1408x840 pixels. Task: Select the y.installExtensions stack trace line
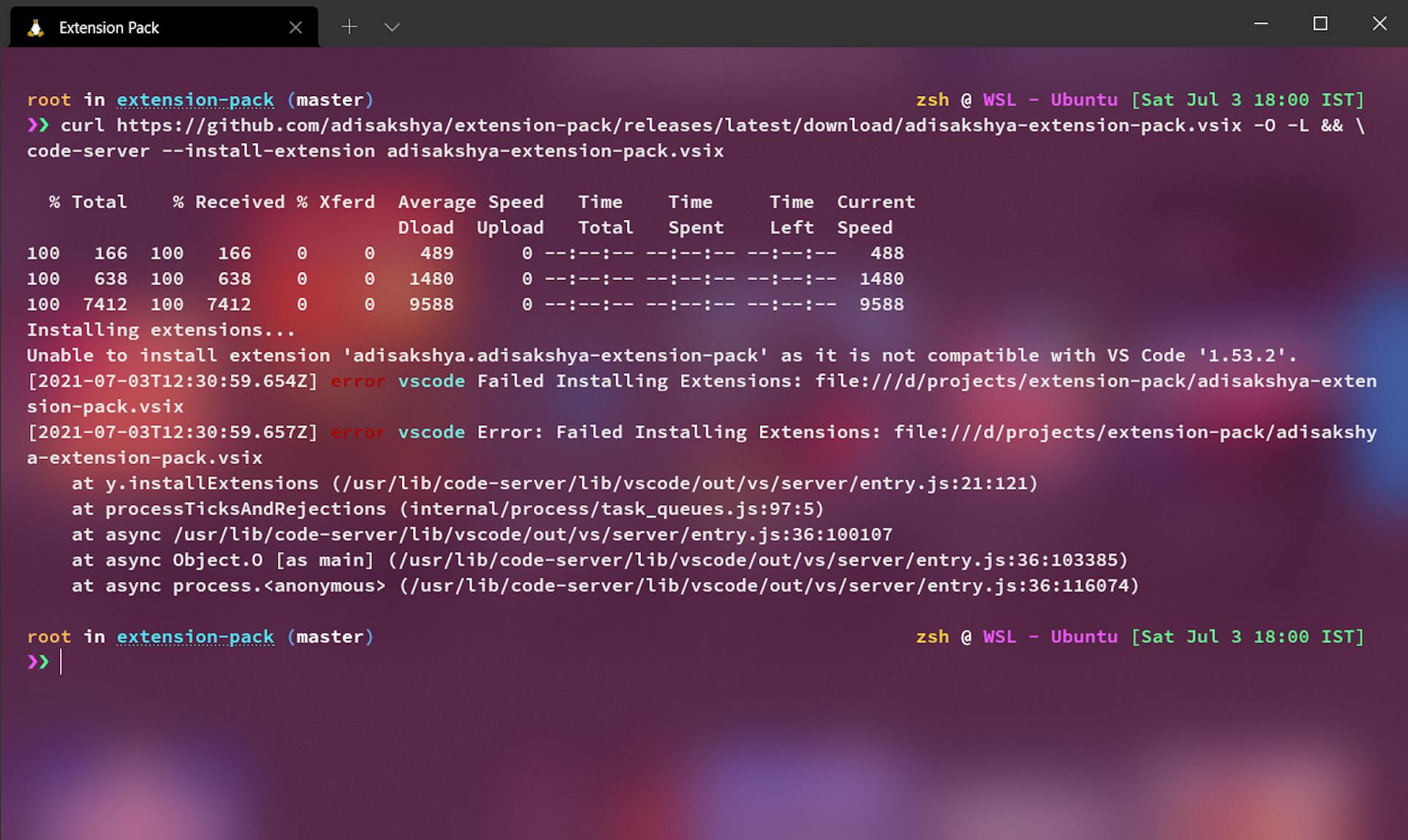[554, 483]
